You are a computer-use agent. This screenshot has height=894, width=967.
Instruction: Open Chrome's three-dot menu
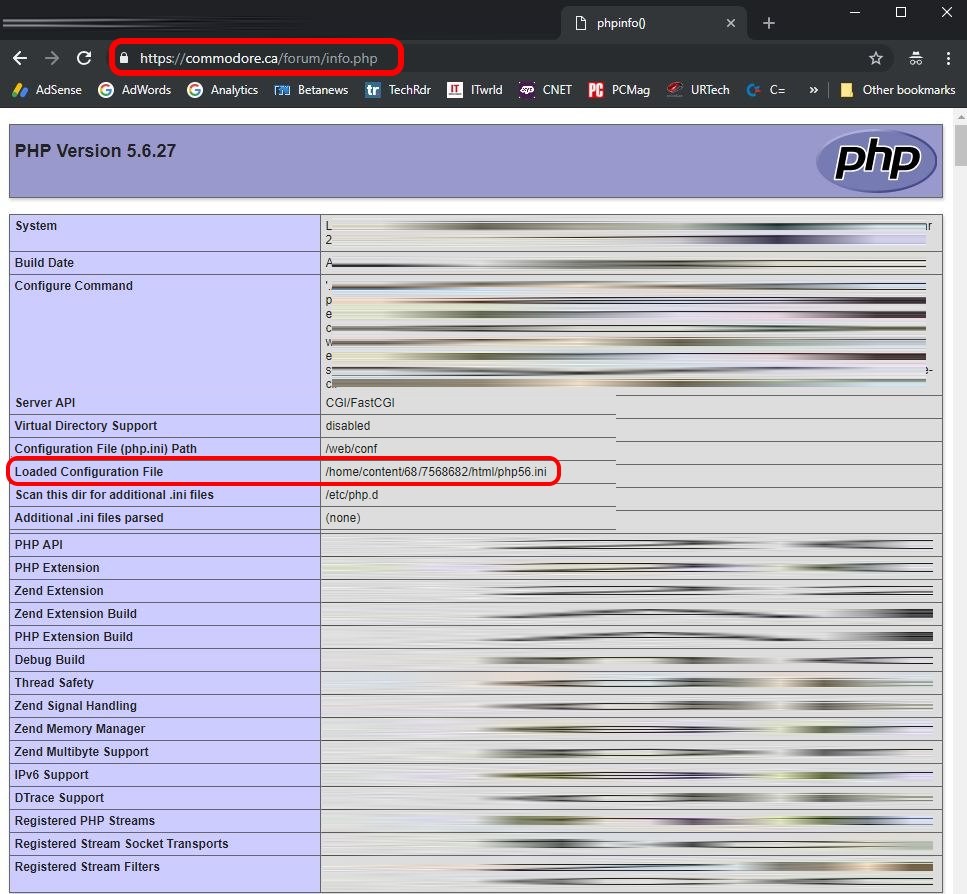point(947,58)
